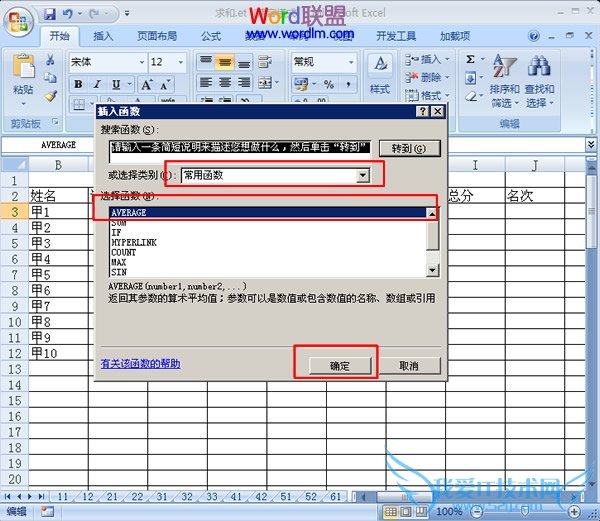The image size is (600, 521).
Task: Align text to top of cell
Action: coord(206,61)
